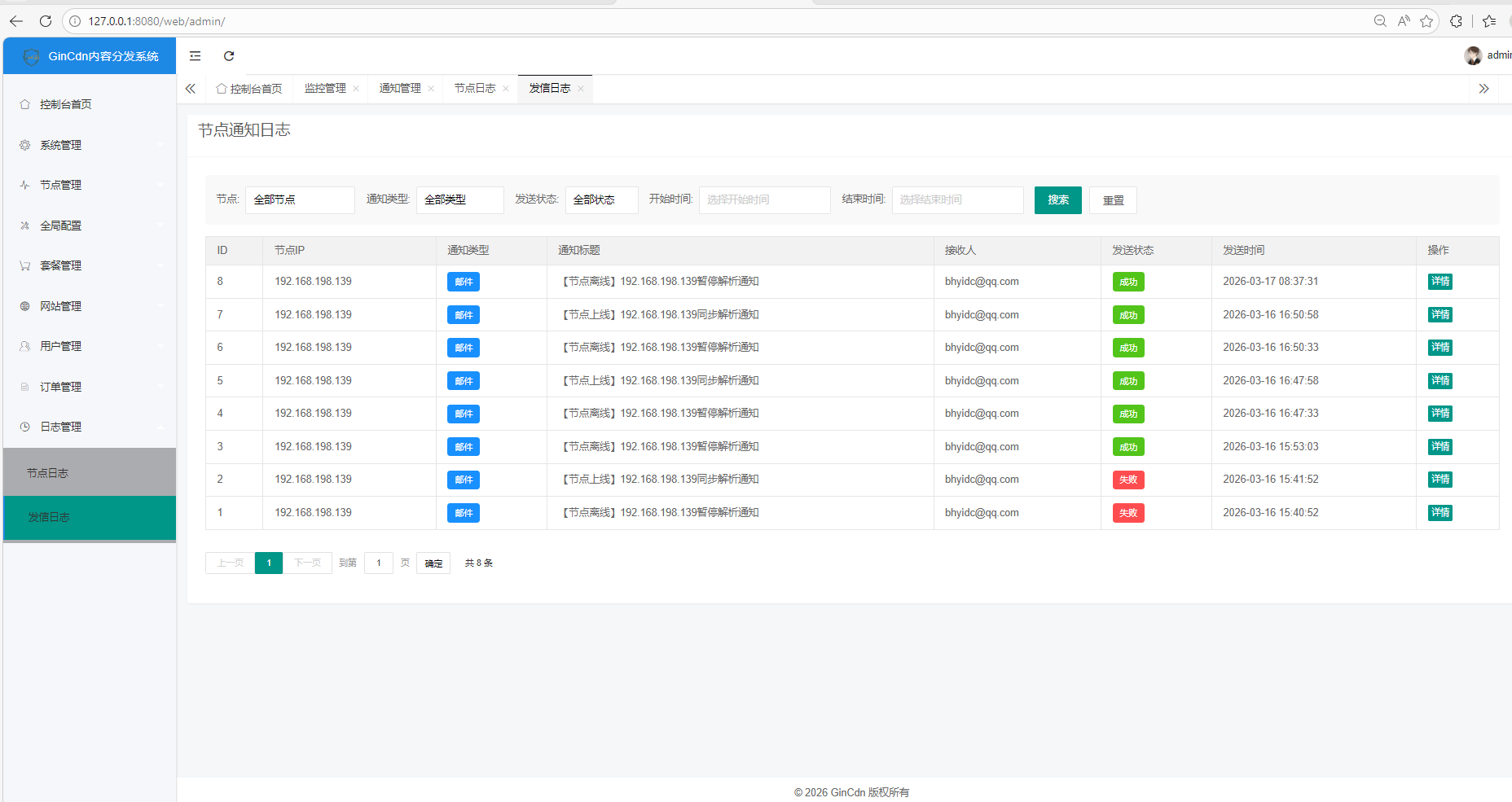Click the refresh icon in the top bar
1512x802 pixels.
(x=229, y=56)
